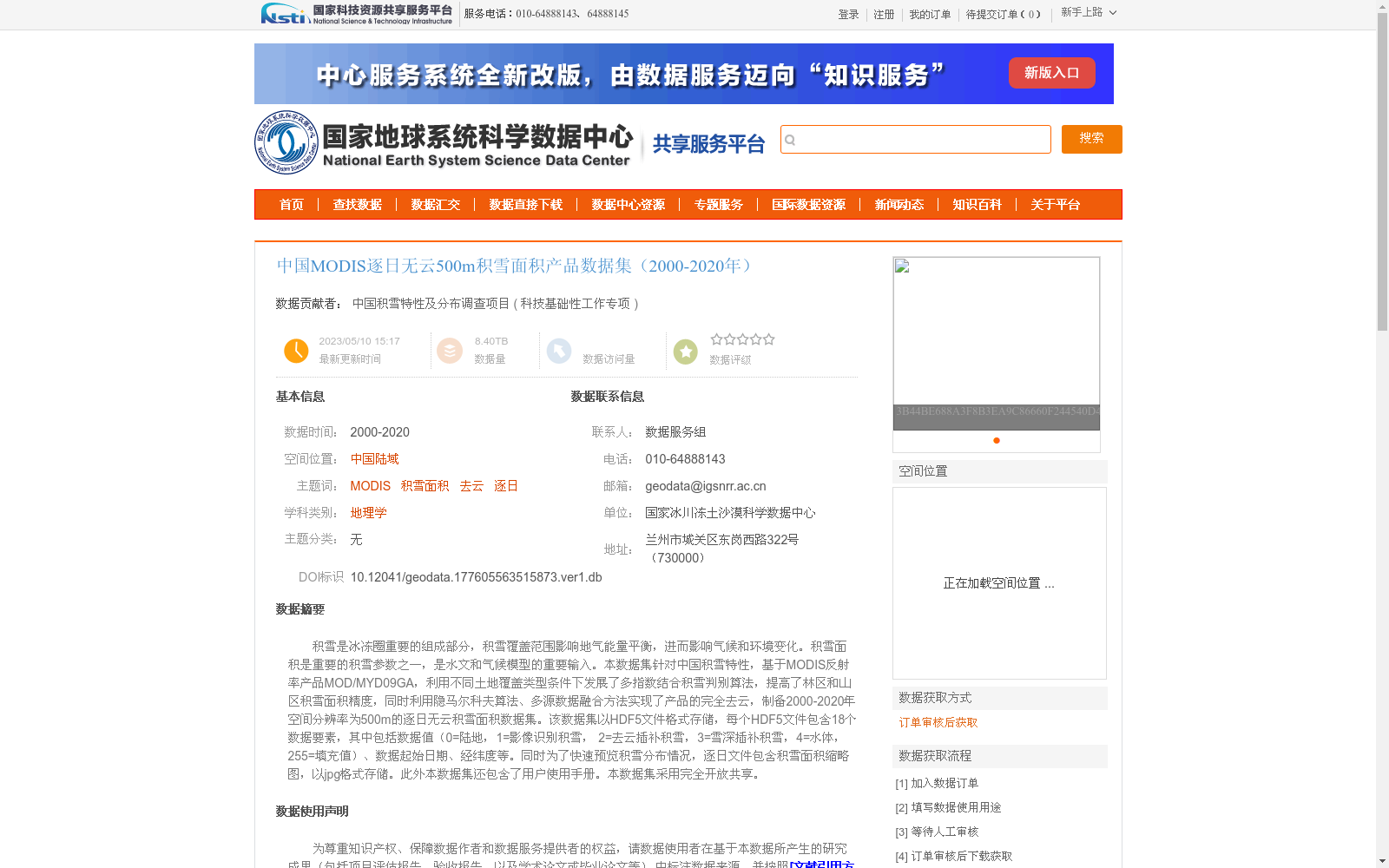
Task: Open the 新闻动态 menu item
Action: 899,205
